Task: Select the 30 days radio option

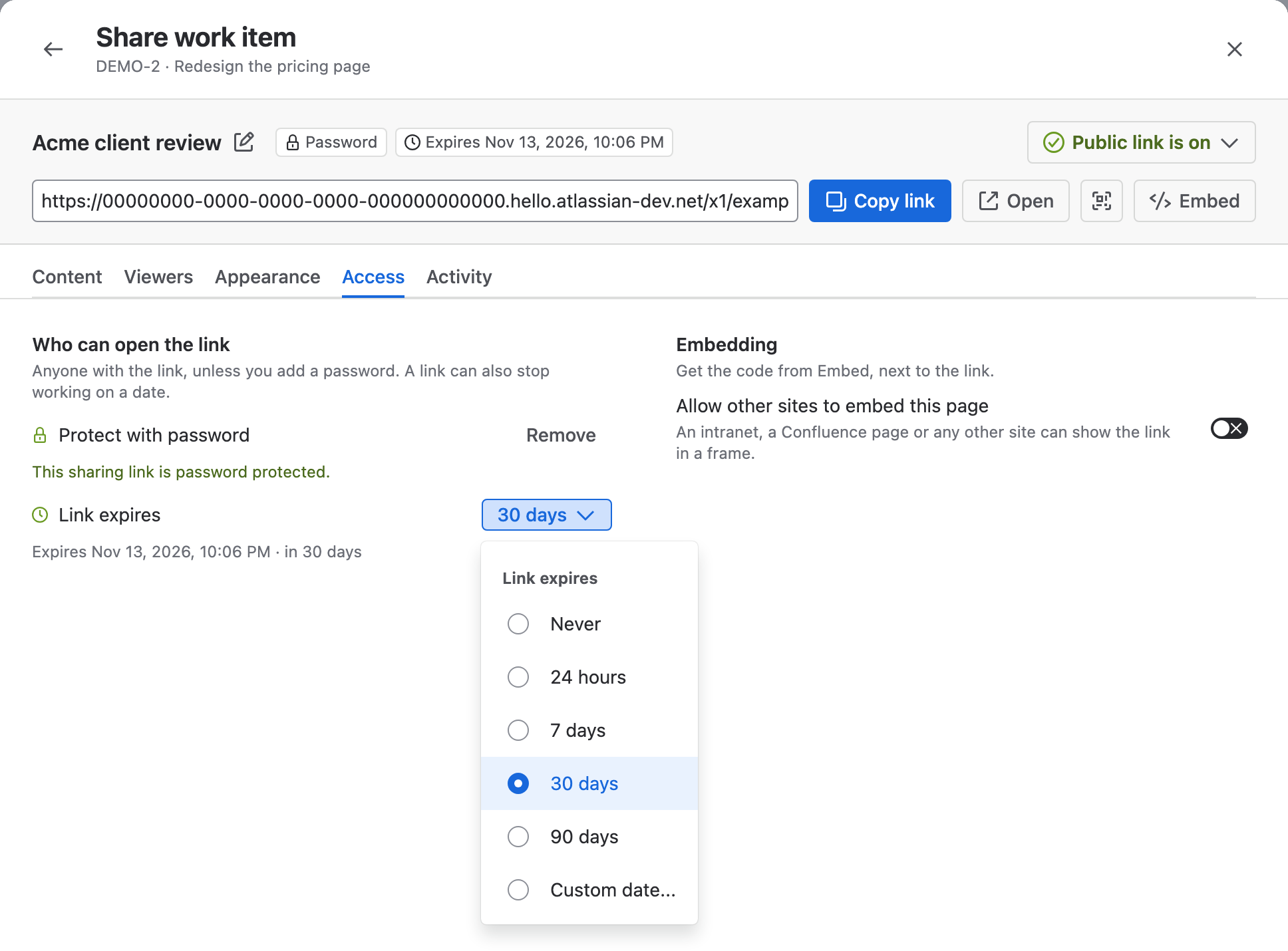Action: (x=589, y=783)
